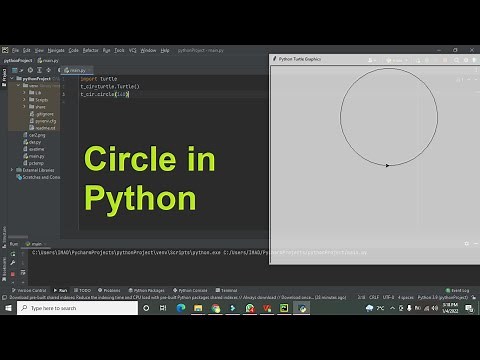Click project panel horizontal scrollbar
Viewport: 480px width, 360px height.
point(18,237)
